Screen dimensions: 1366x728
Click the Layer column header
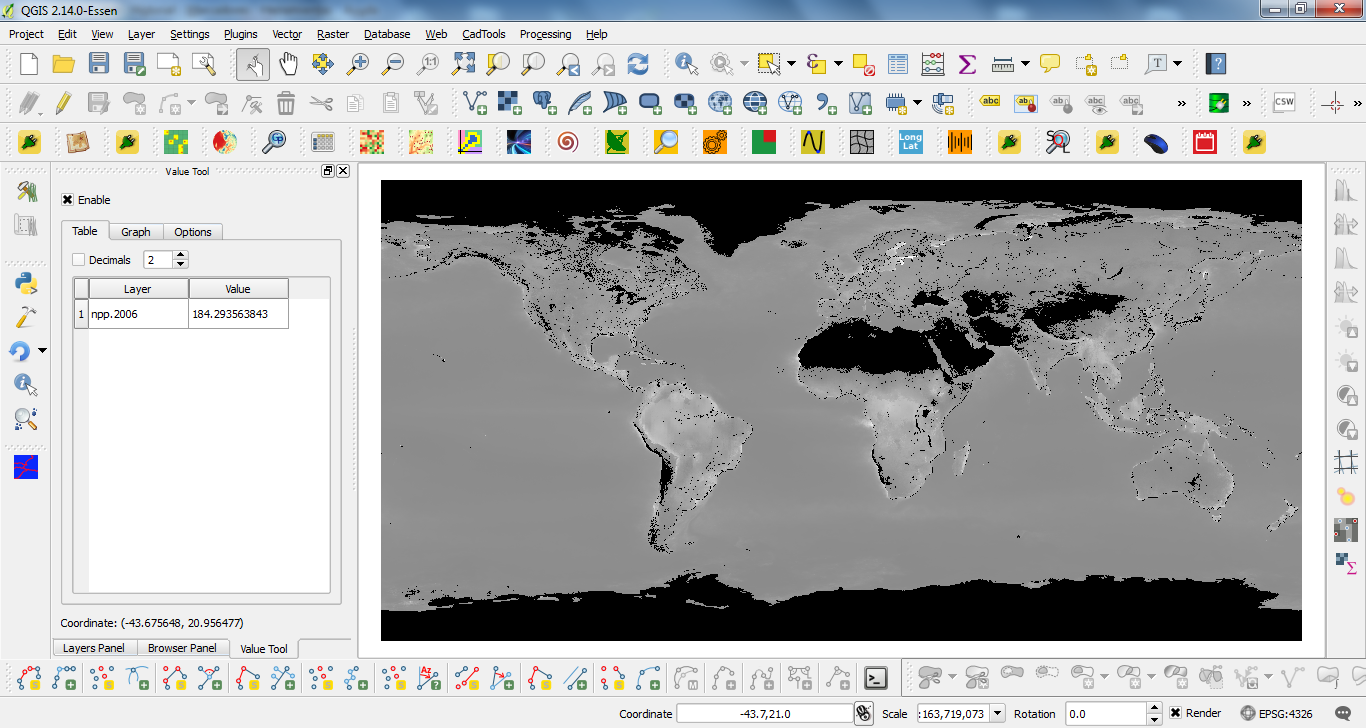pos(138,289)
